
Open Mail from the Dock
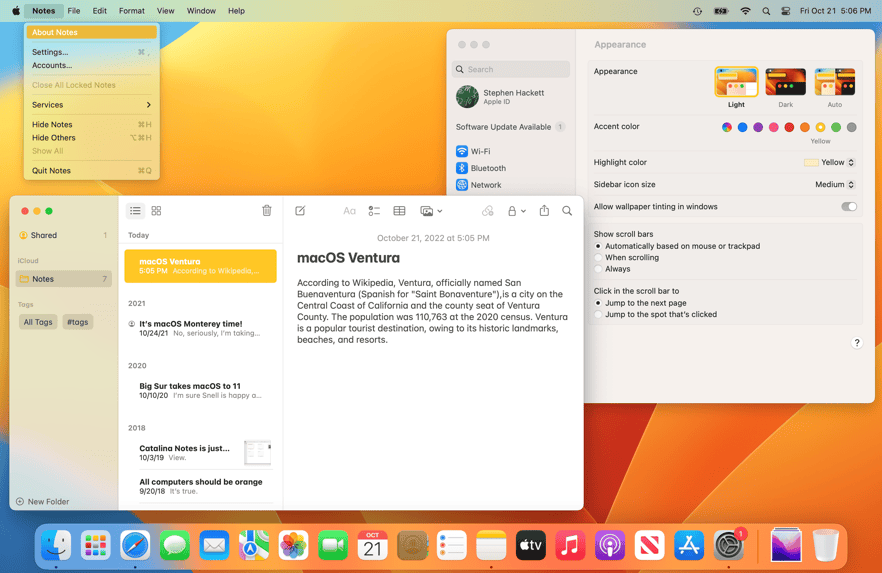[214, 545]
